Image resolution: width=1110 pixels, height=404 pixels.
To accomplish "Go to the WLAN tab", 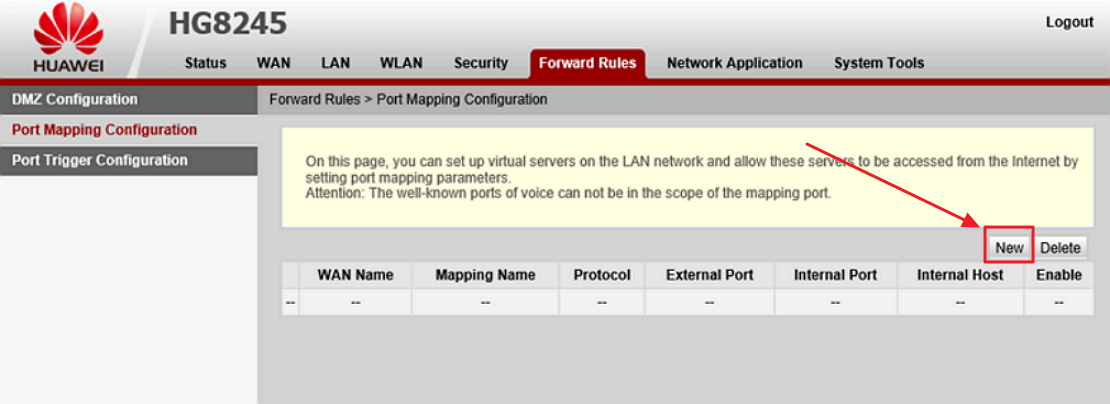I will [401, 63].
